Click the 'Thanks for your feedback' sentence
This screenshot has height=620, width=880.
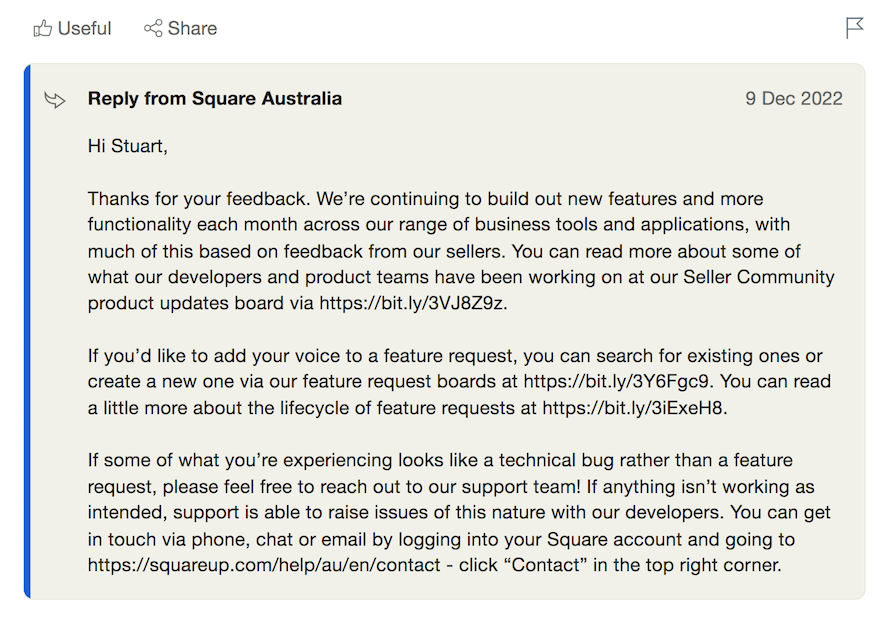click(199, 199)
